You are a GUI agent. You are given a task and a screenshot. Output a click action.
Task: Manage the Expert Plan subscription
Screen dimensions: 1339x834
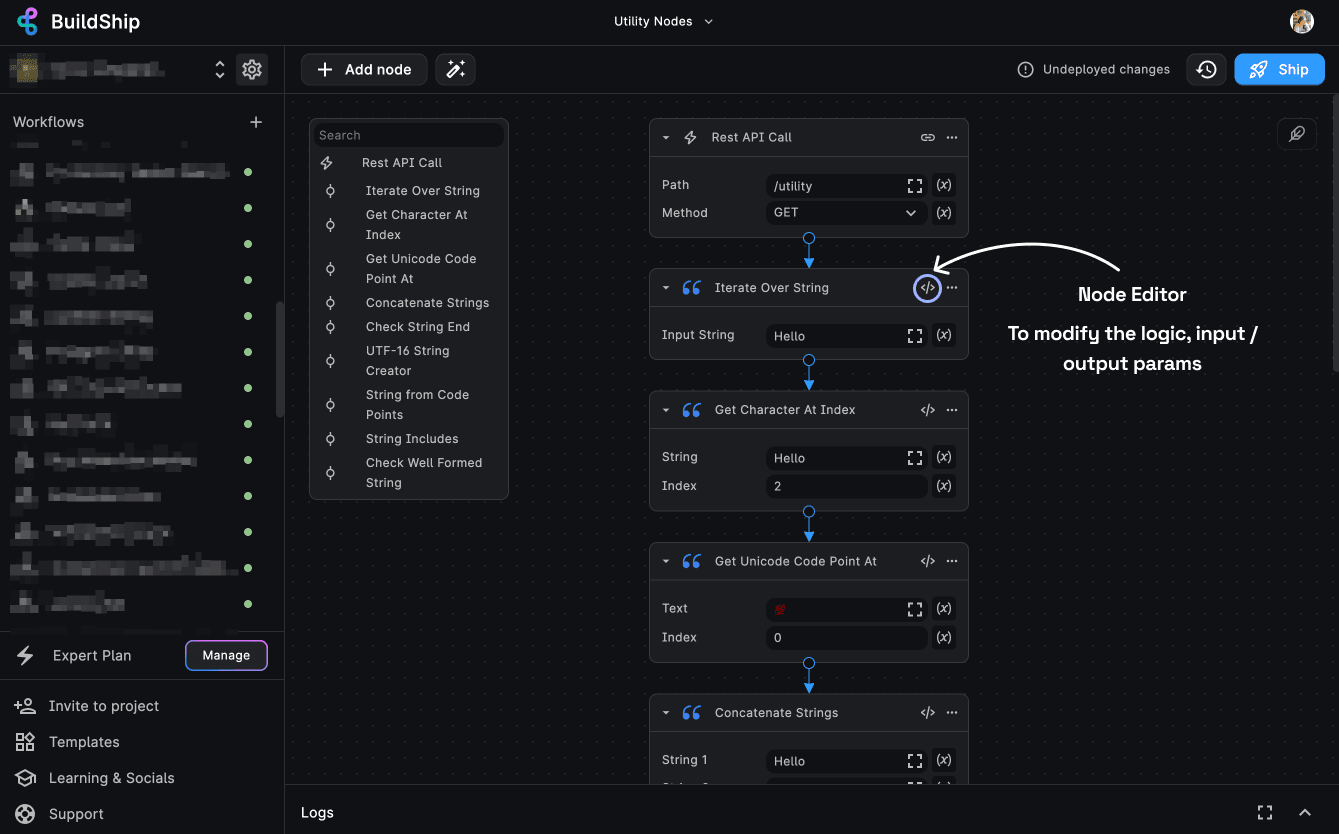coord(226,655)
